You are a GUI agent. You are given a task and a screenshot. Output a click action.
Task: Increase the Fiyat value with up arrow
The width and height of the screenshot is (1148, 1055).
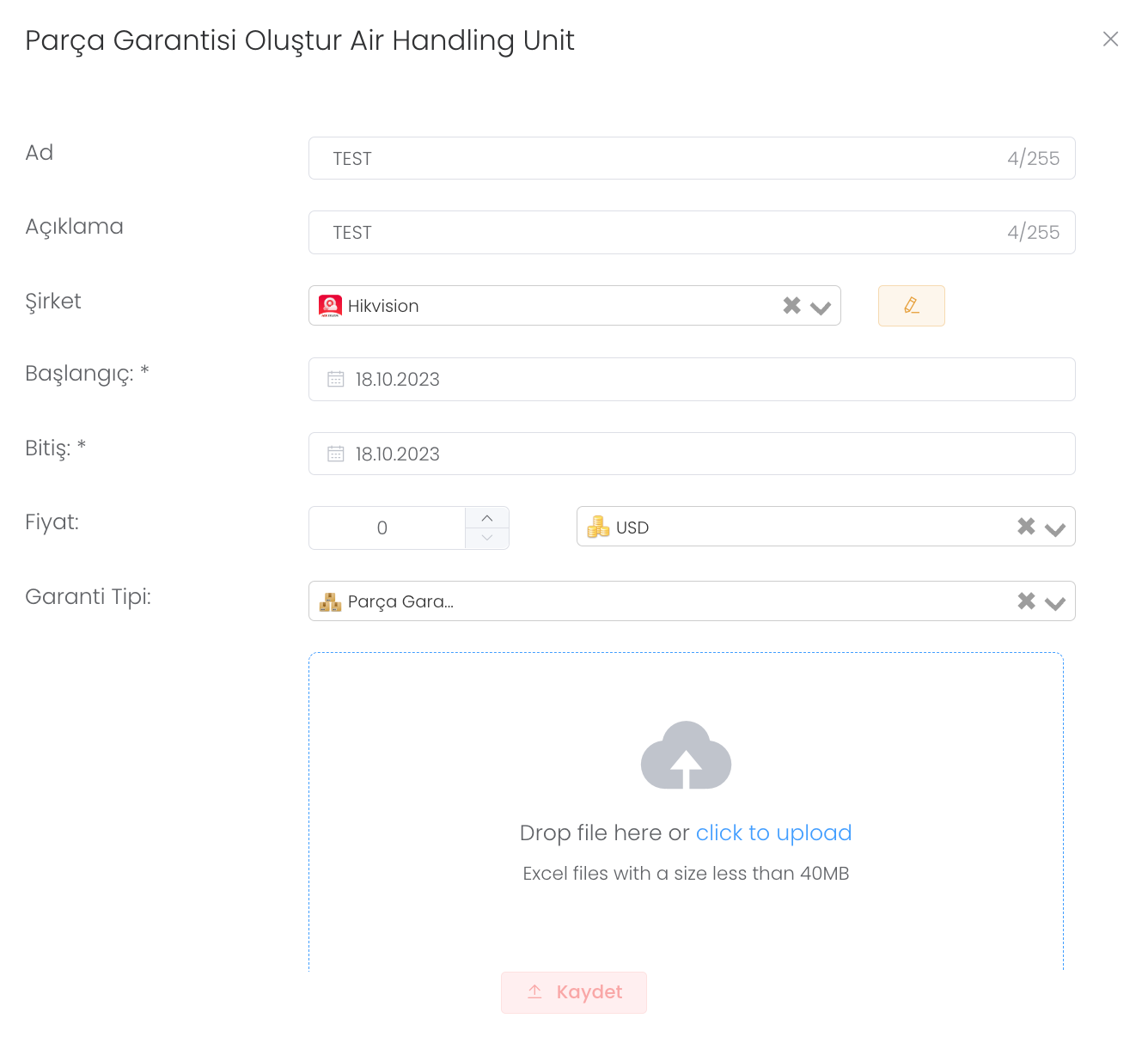487,518
